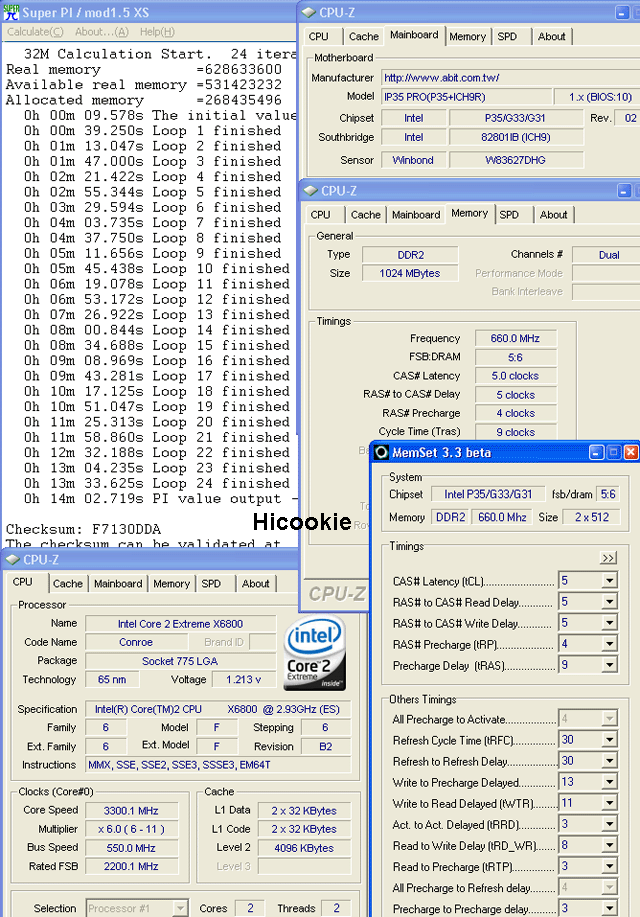The height and width of the screenshot is (917, 640).
Task: Open the Help menu in Super PI
Action: [x=157, y=32]
